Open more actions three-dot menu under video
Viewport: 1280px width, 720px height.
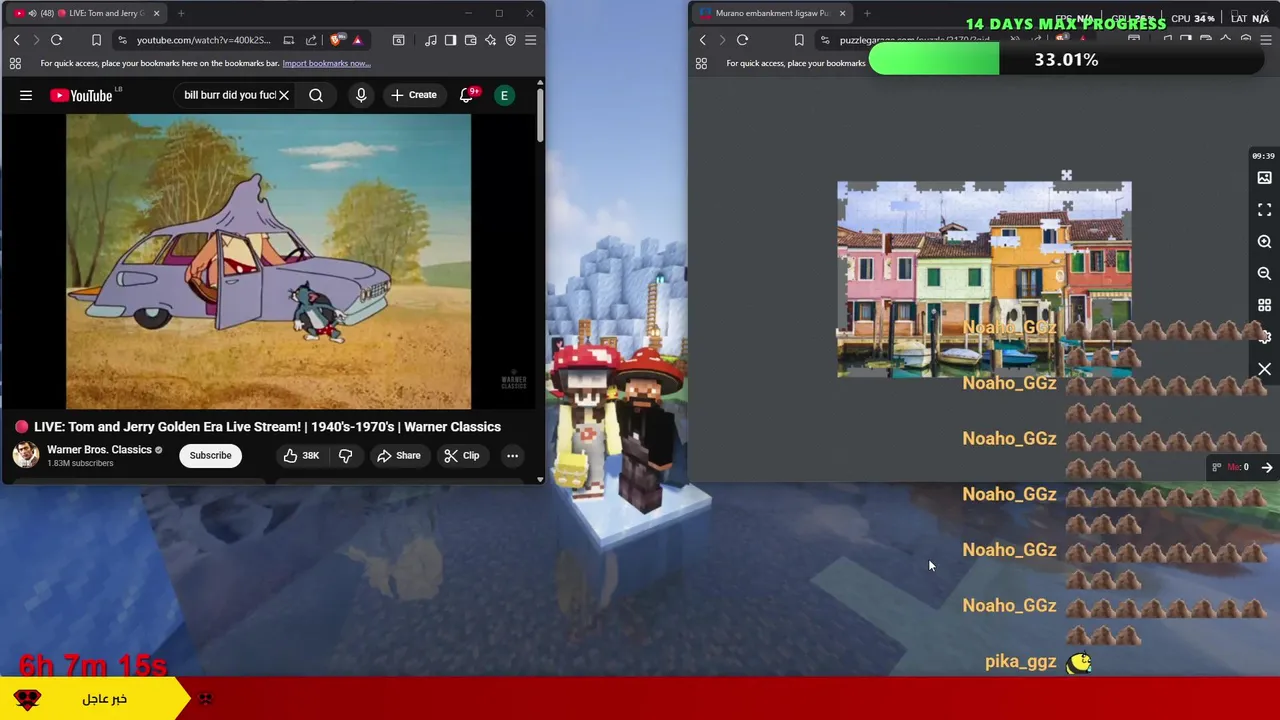coord(512,456)
